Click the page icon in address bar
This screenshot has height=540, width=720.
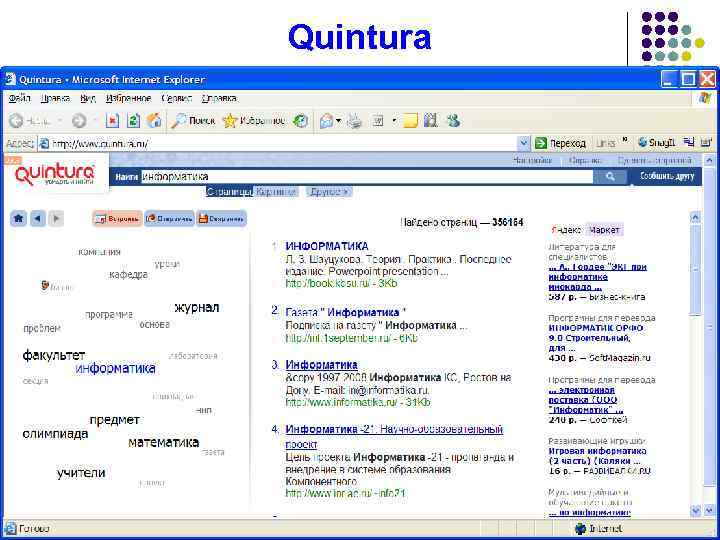(44, 144)
